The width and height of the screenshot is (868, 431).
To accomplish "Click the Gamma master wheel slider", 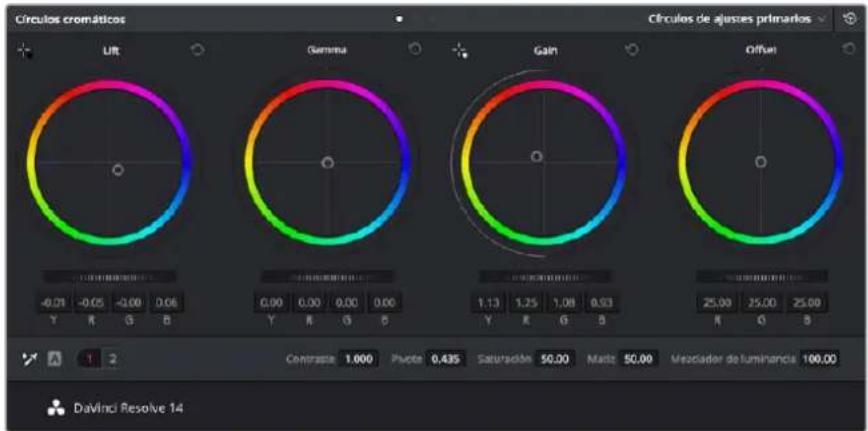I will pos(327,276).
